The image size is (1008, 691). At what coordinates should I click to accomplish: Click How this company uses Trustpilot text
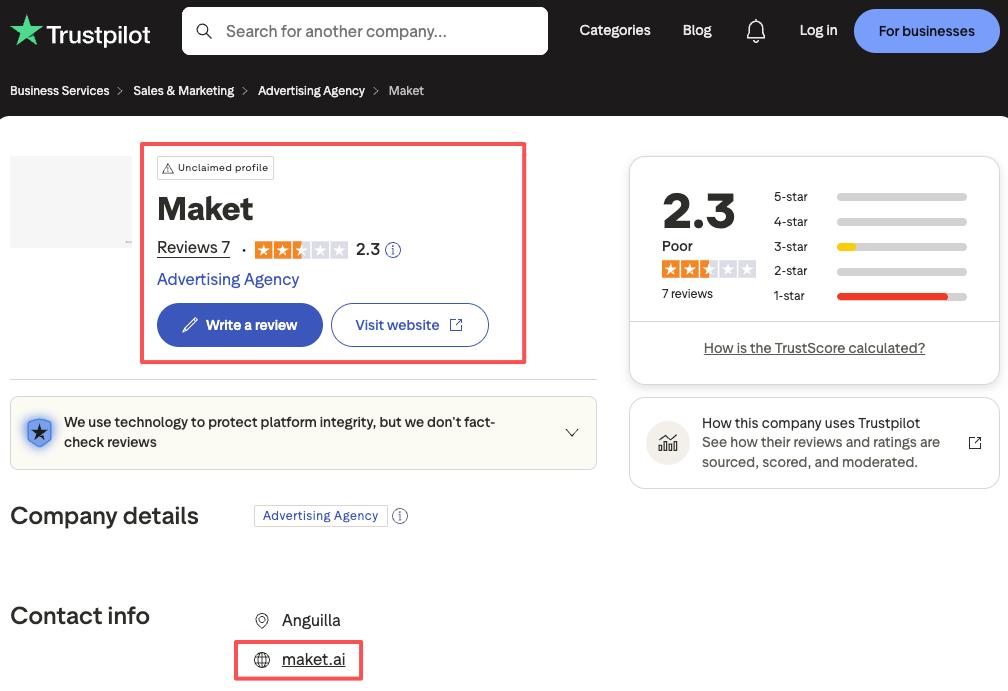pos(811,423)
